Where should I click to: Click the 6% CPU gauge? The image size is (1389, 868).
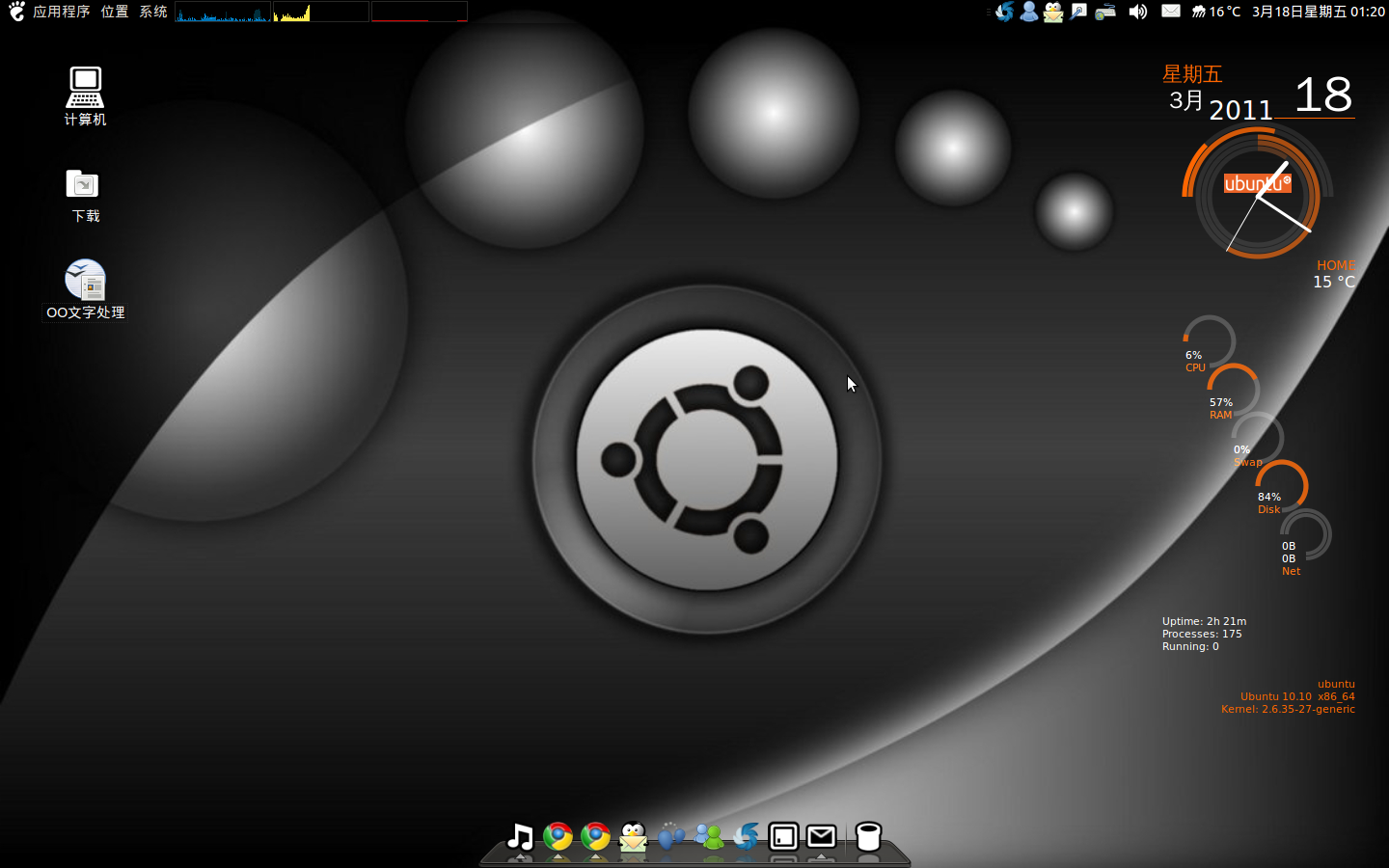(x=1208, y=342)
